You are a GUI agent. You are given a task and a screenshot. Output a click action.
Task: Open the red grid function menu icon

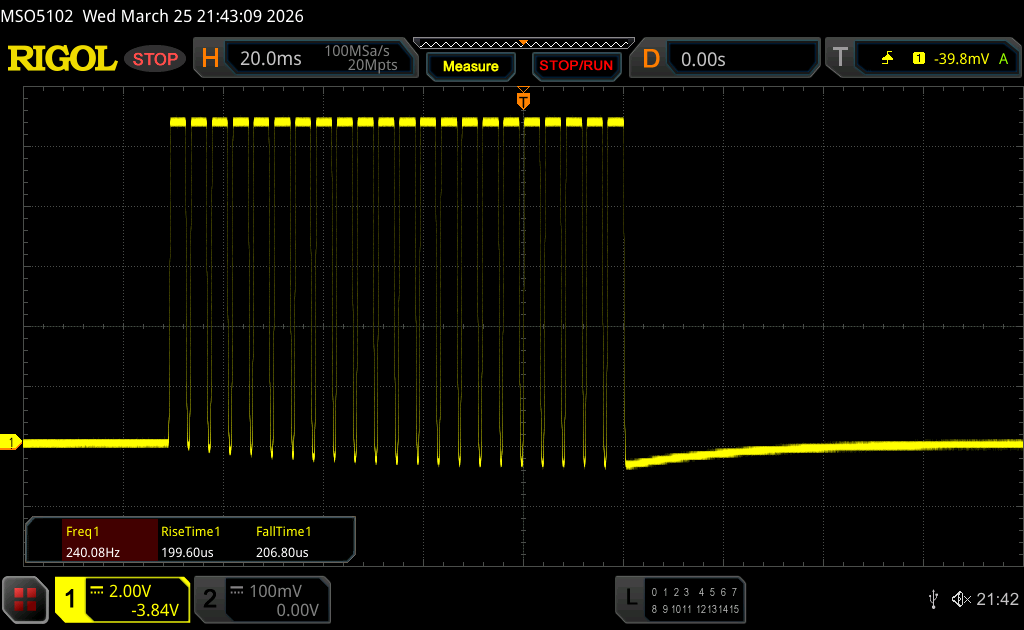coord(25,599)
